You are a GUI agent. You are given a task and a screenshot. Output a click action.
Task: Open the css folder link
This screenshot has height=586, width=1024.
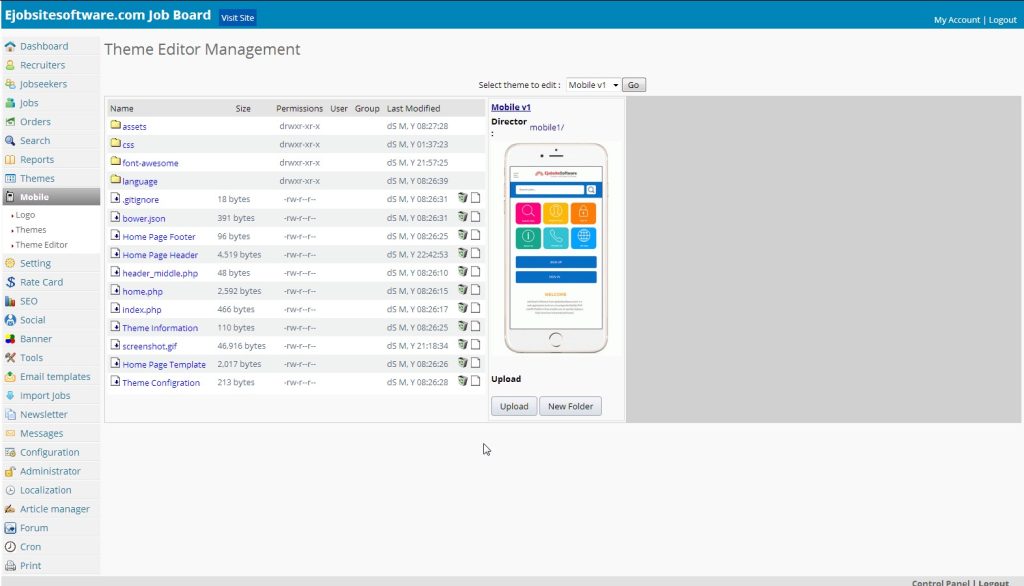128,145
